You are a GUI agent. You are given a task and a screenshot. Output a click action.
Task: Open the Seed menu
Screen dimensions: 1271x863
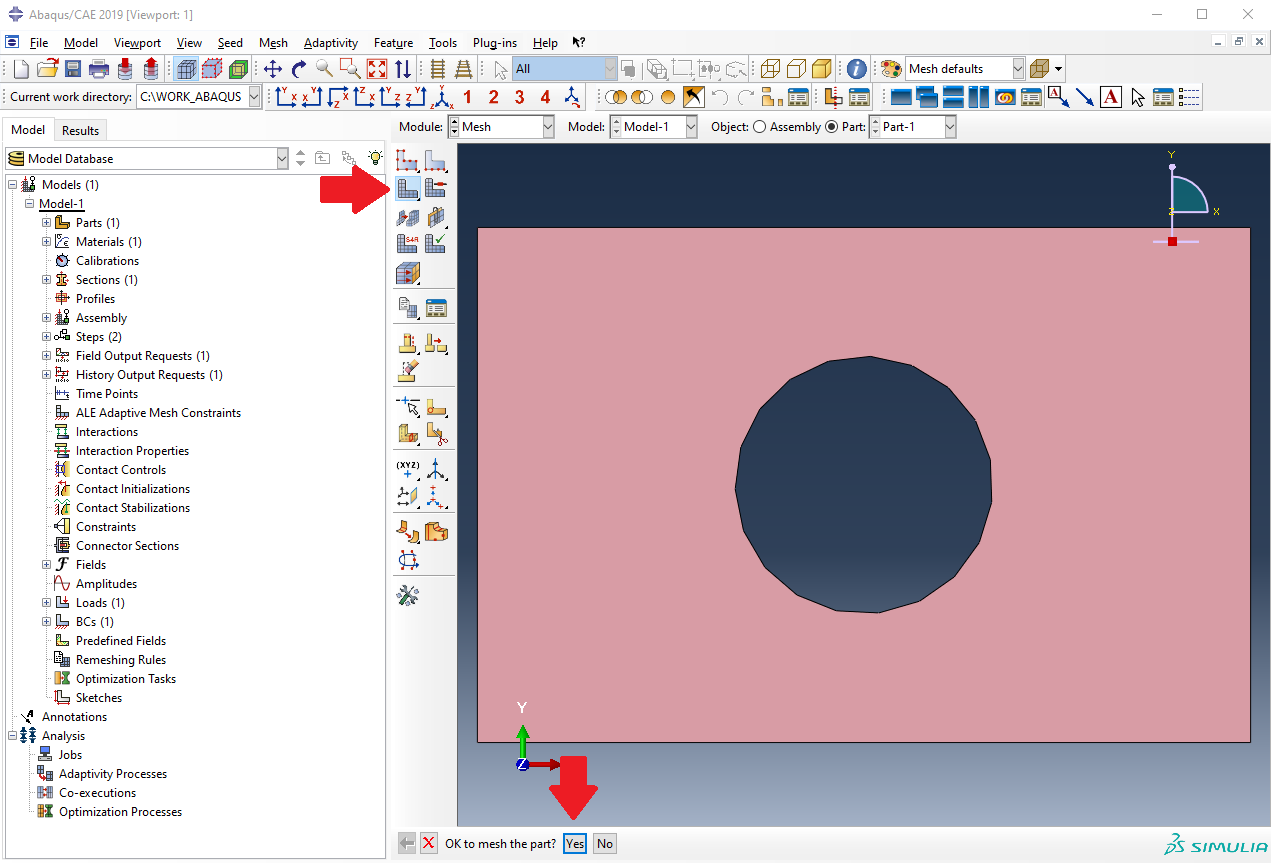[230, 43]
